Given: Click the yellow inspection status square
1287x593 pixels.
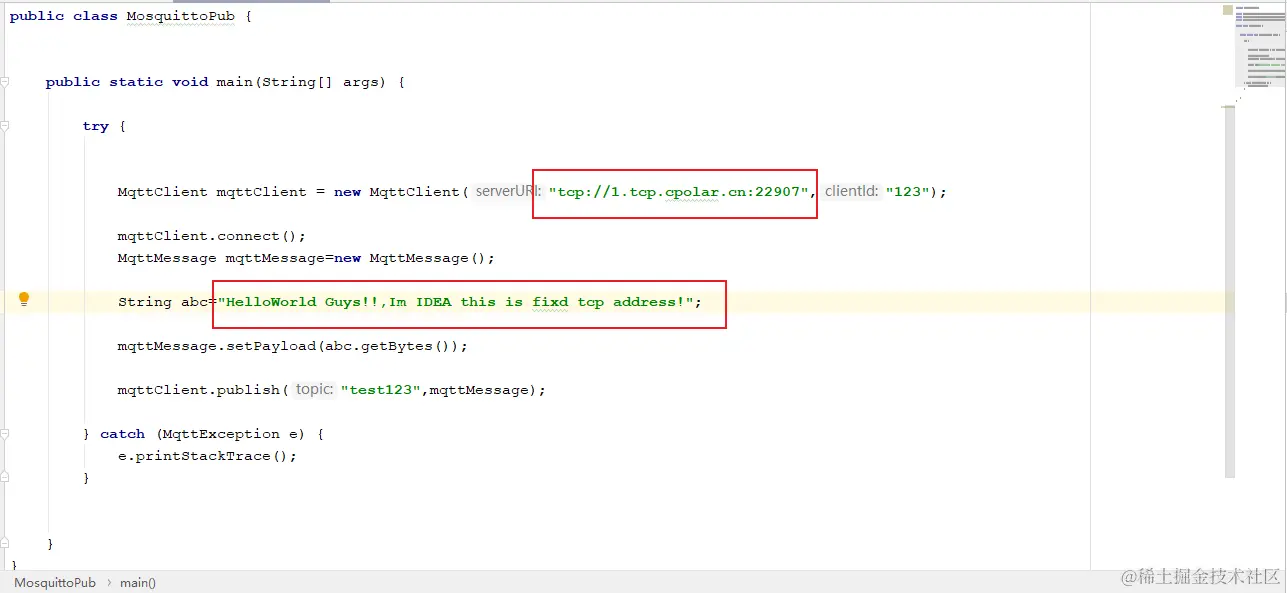Looking at the screenshot, I should 1227,10.
